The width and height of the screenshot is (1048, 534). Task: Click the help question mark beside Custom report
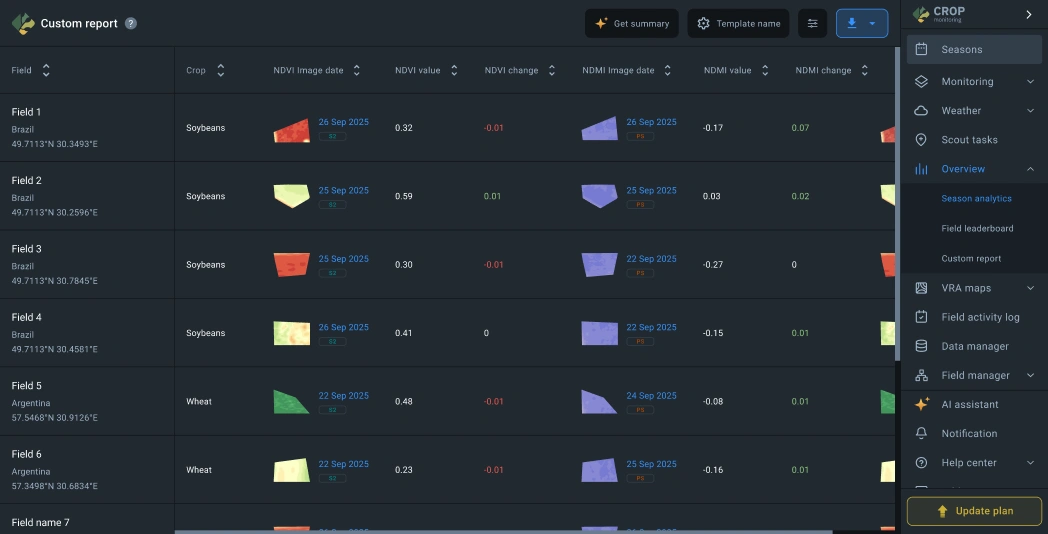131,24
